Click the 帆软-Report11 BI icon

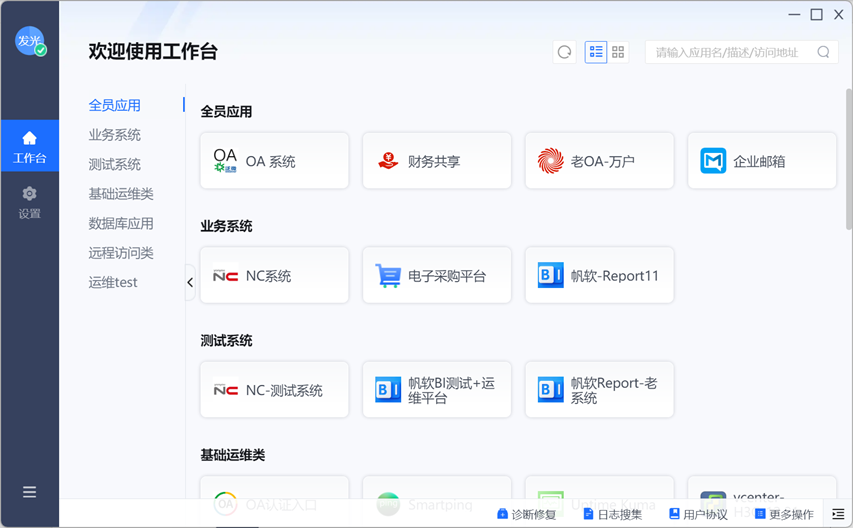551,275
